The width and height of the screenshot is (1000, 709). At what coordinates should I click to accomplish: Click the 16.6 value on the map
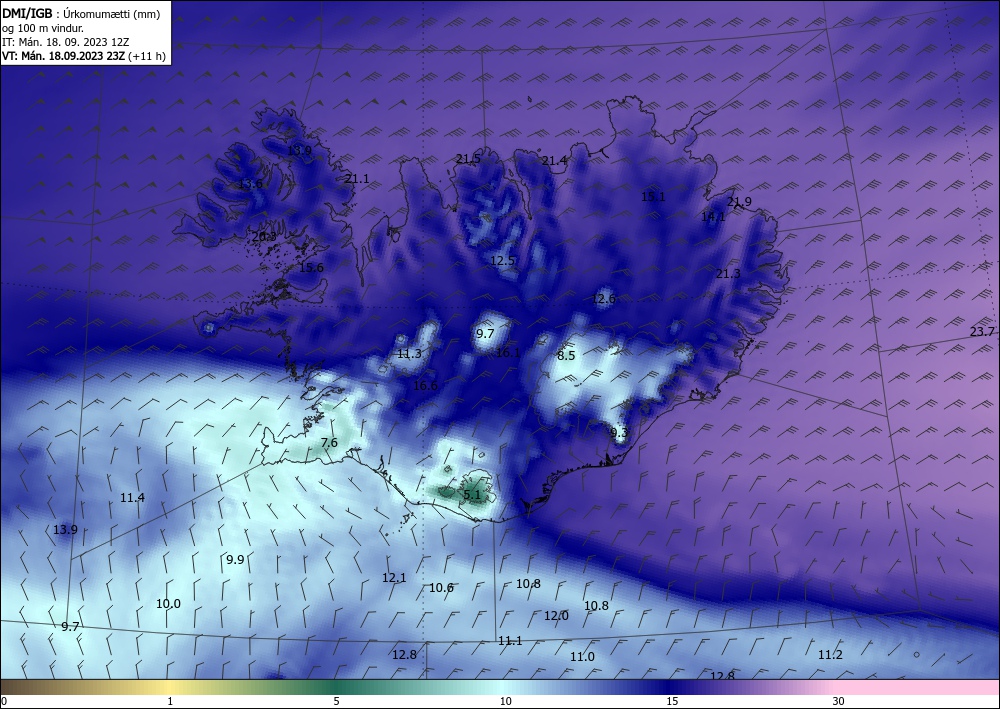pos(425,386)
